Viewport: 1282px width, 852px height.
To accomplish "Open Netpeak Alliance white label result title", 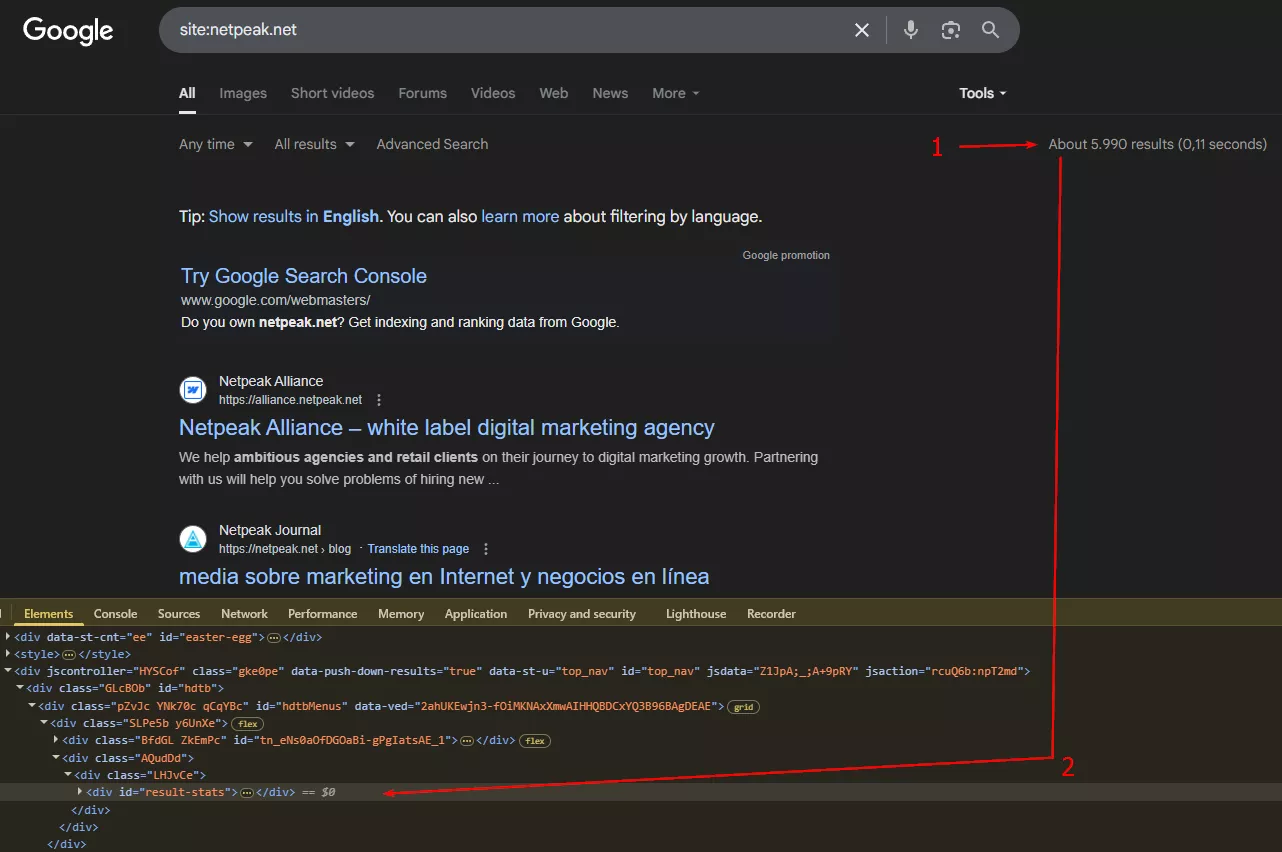I will (x=447, y=428).
